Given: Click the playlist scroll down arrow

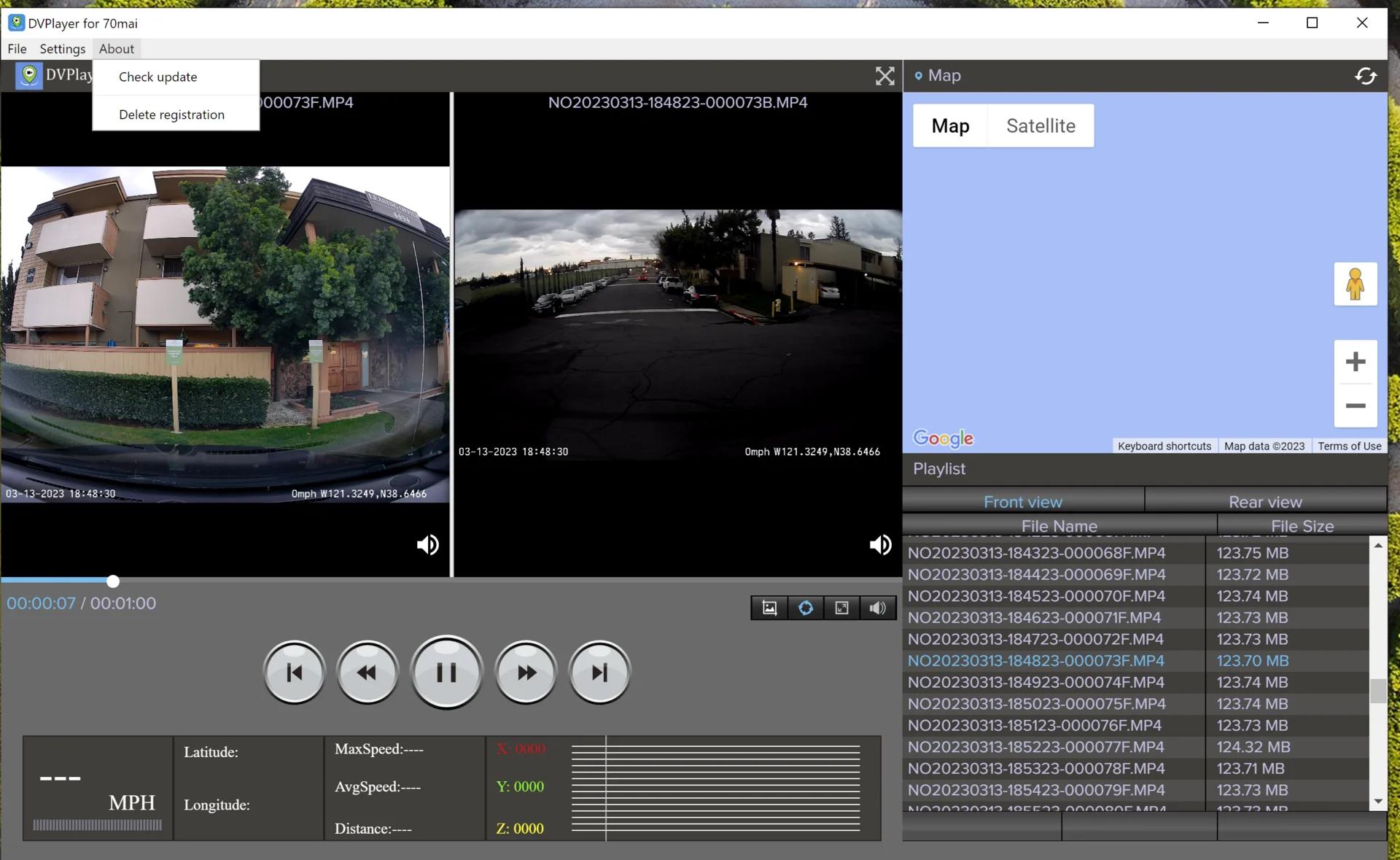Looking at the screenshot, I should pos(1378,801).
